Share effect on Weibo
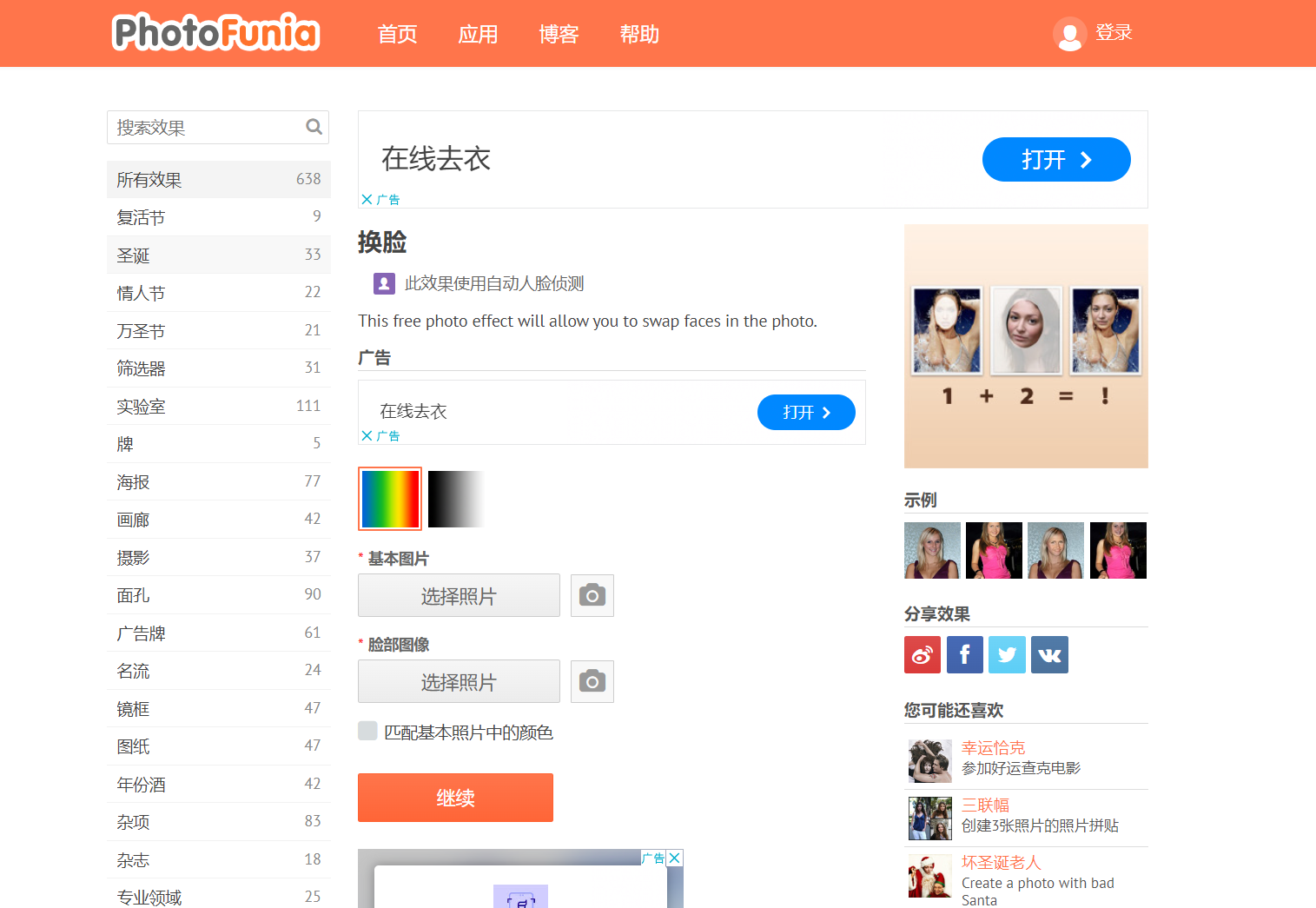This screenshot has width=1316, height=908. tap(922, 655)
